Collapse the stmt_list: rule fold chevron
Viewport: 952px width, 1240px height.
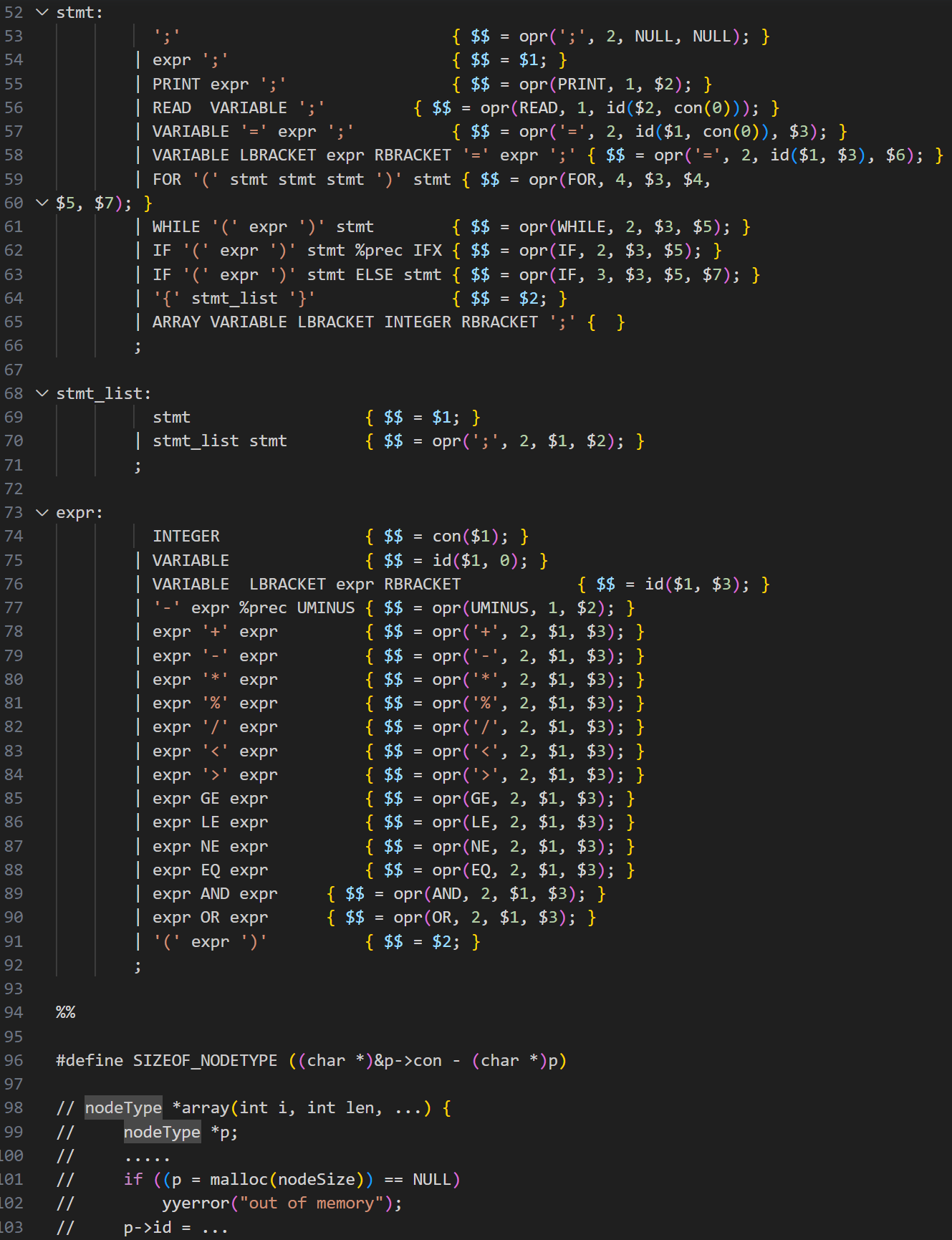42,393
